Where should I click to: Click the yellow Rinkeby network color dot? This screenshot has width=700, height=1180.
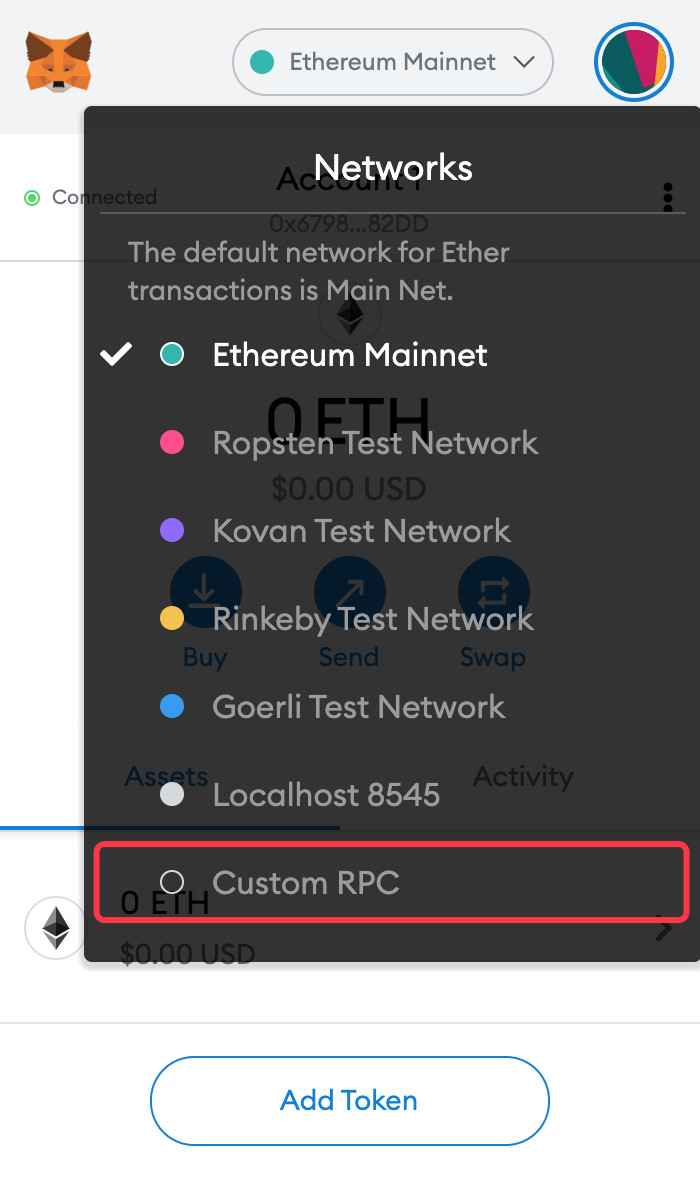tap(172, 618)
